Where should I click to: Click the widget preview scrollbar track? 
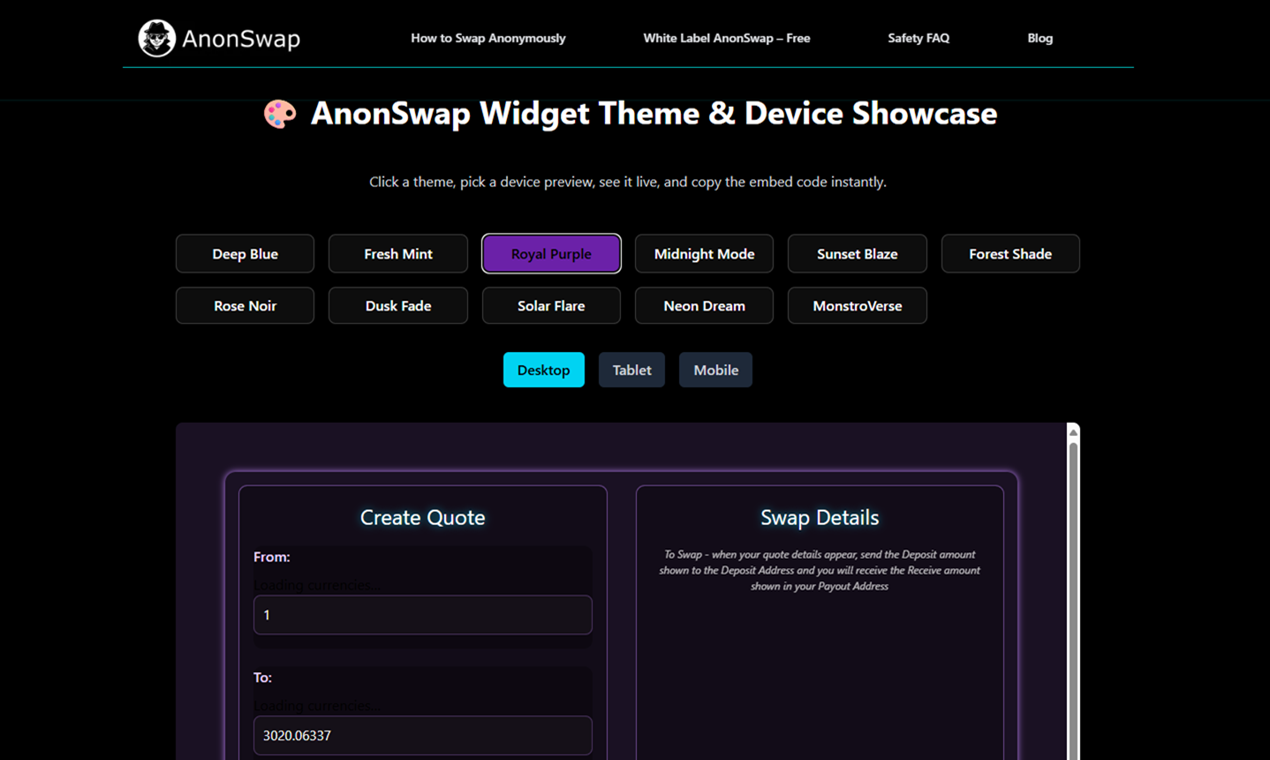(x=1073, y=600)
